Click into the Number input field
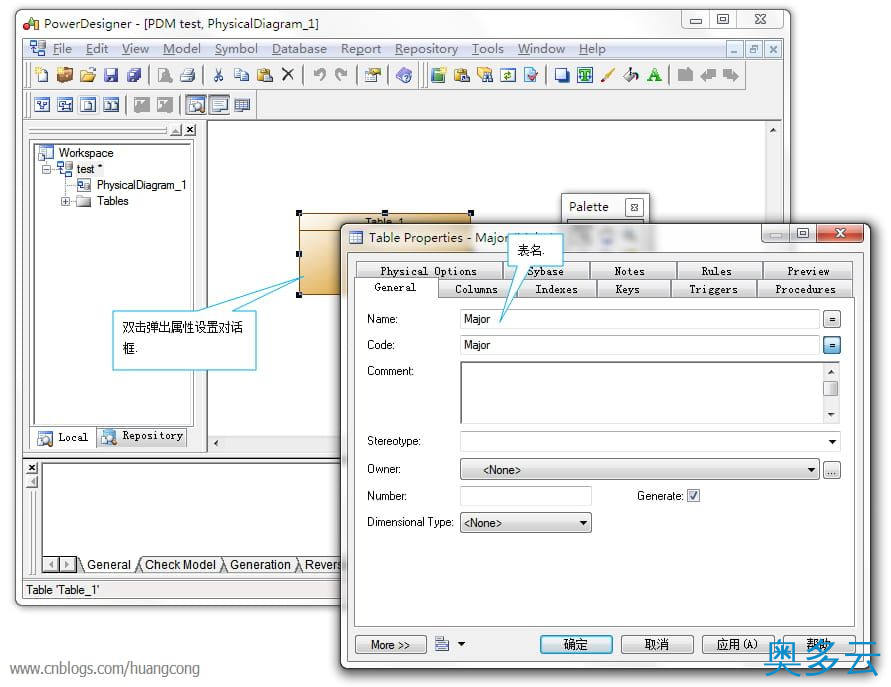891x687 pixels. 526,496
